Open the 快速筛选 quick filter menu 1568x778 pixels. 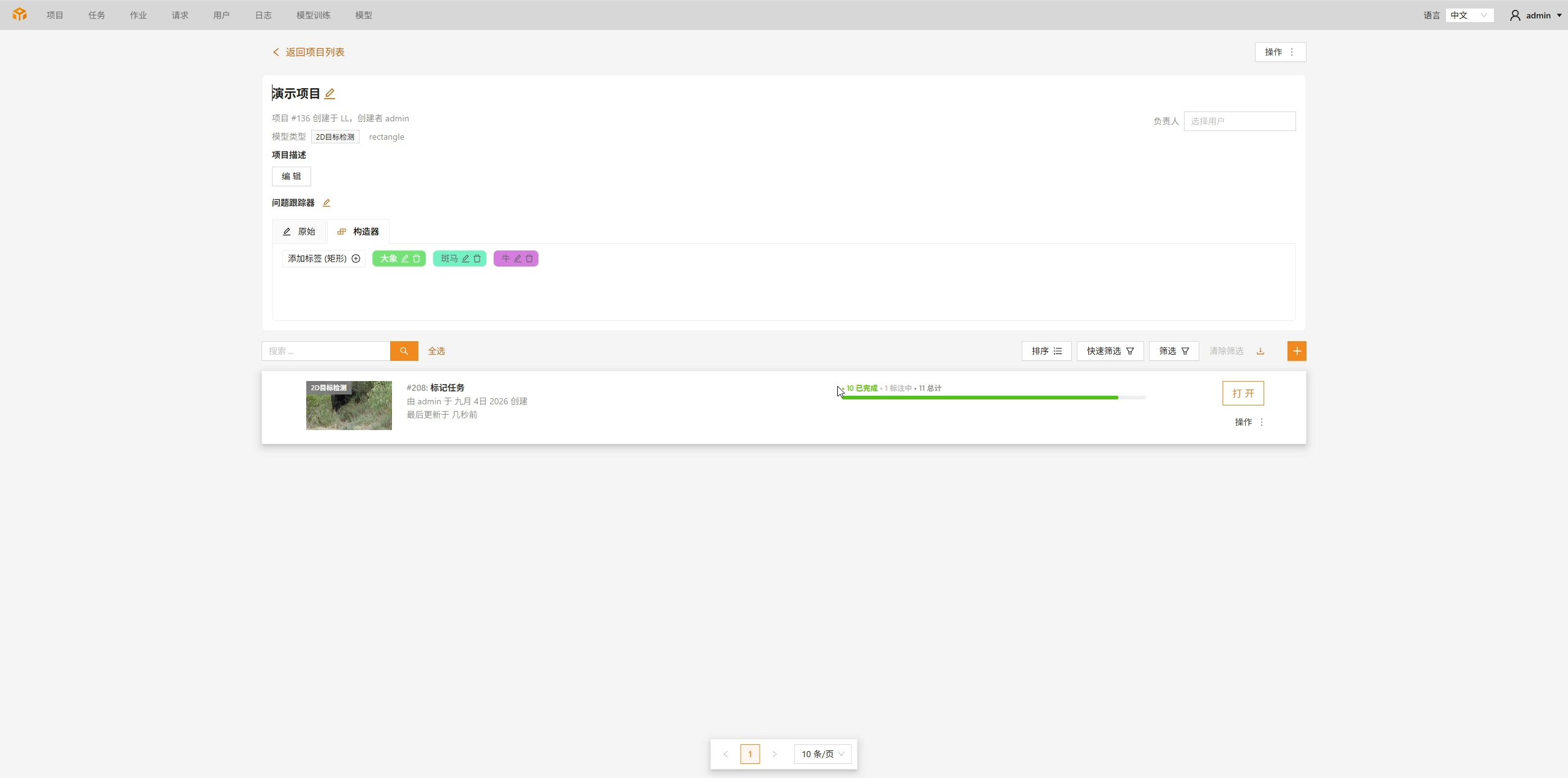pyautogui.click(x=1110, y=351)
